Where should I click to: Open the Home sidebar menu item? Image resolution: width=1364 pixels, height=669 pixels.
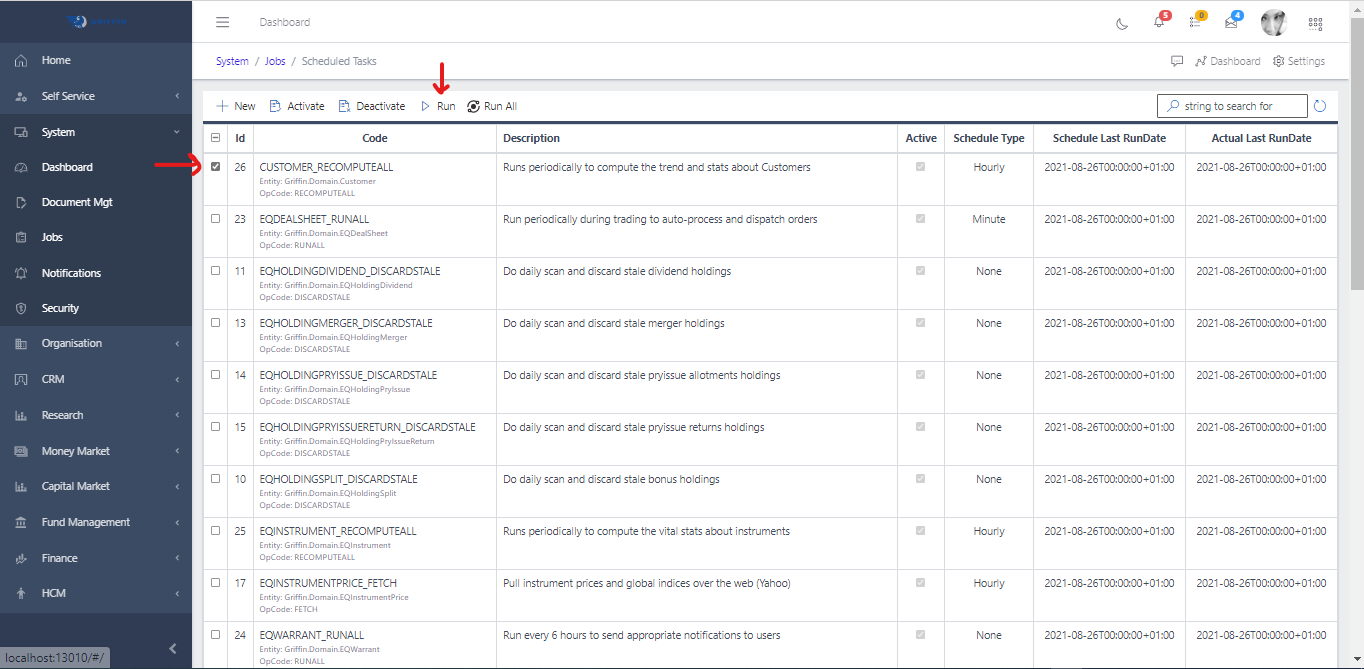[96, 61]
